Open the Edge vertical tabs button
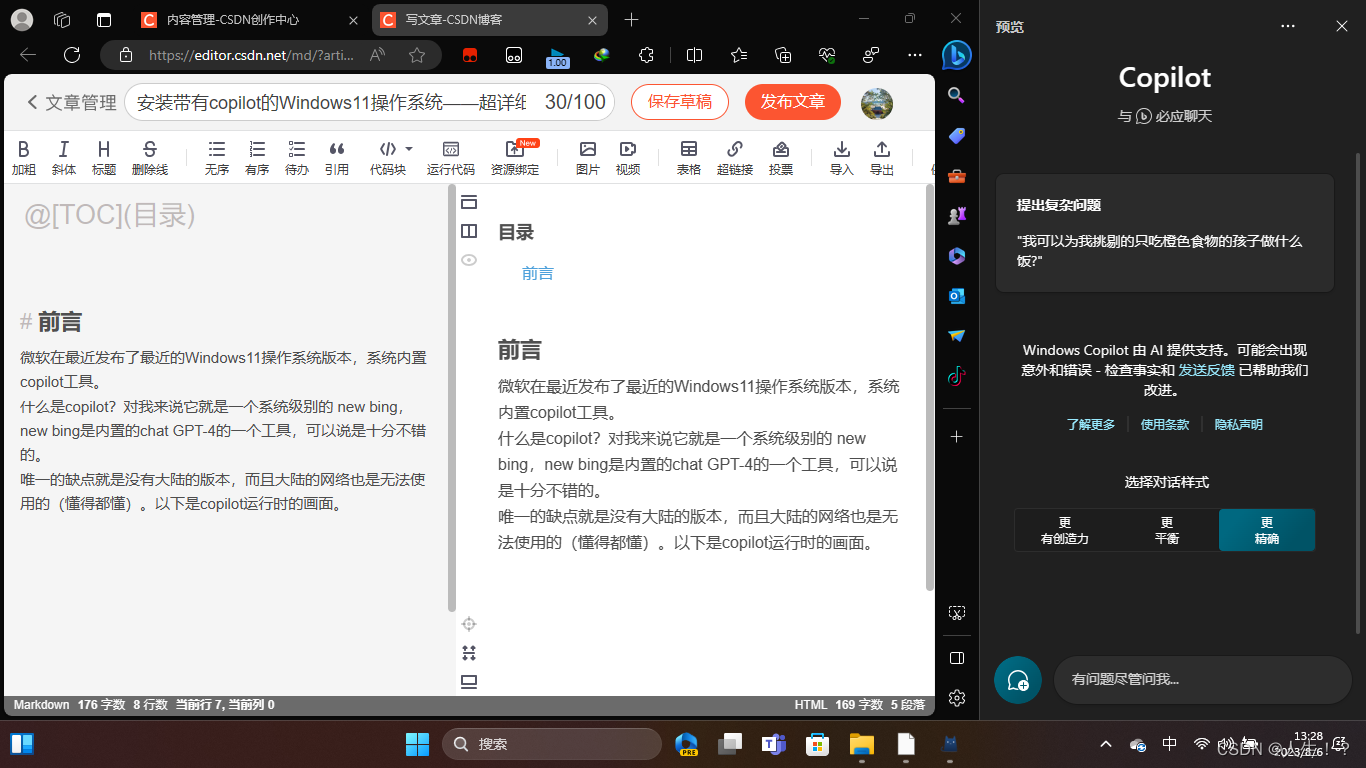1366x768 pixels. tap(104, 20)
